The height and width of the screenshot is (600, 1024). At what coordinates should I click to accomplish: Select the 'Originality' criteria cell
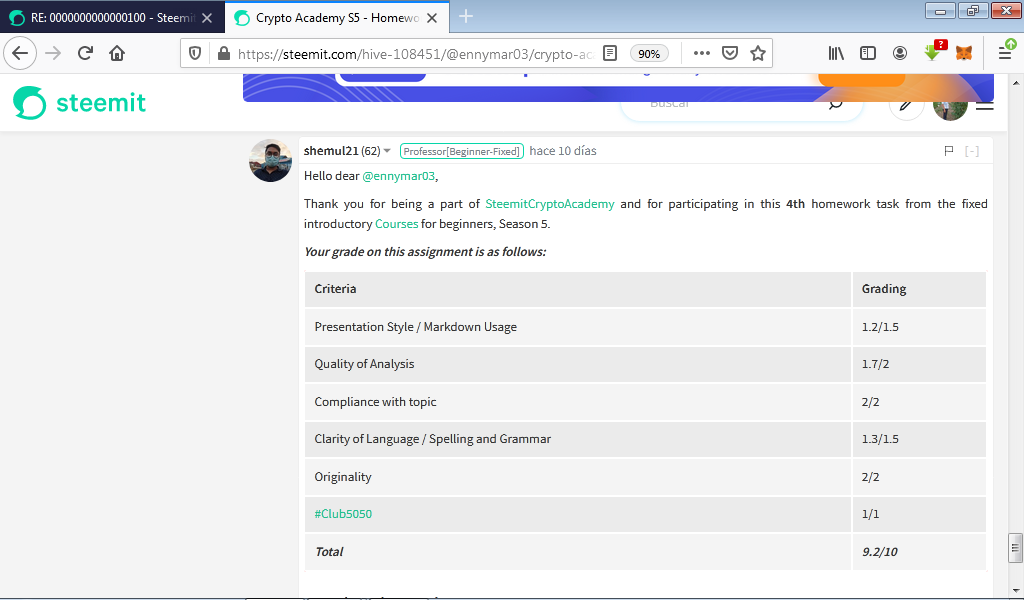click(x=578, y=477)
